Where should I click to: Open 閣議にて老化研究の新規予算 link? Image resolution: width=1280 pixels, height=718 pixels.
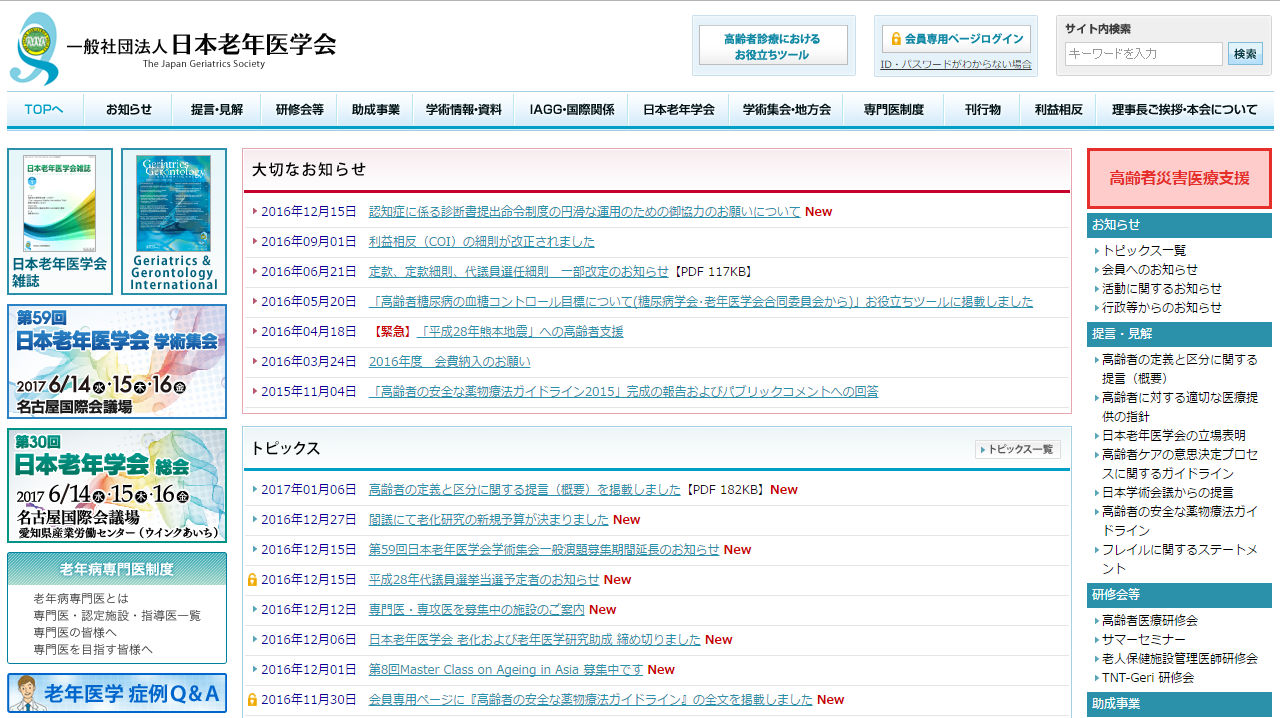click(x=489, y=520)
